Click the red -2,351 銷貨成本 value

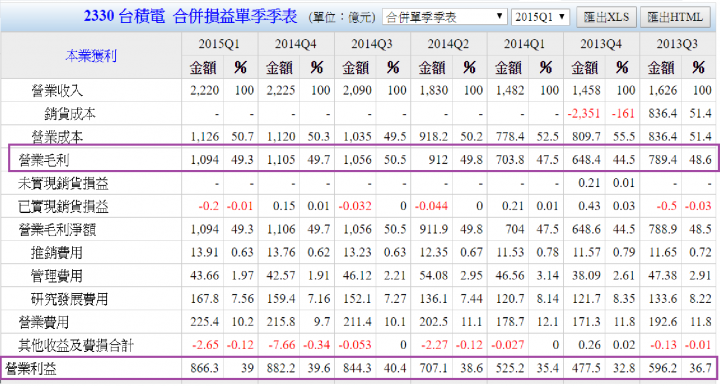pos(584,113)
